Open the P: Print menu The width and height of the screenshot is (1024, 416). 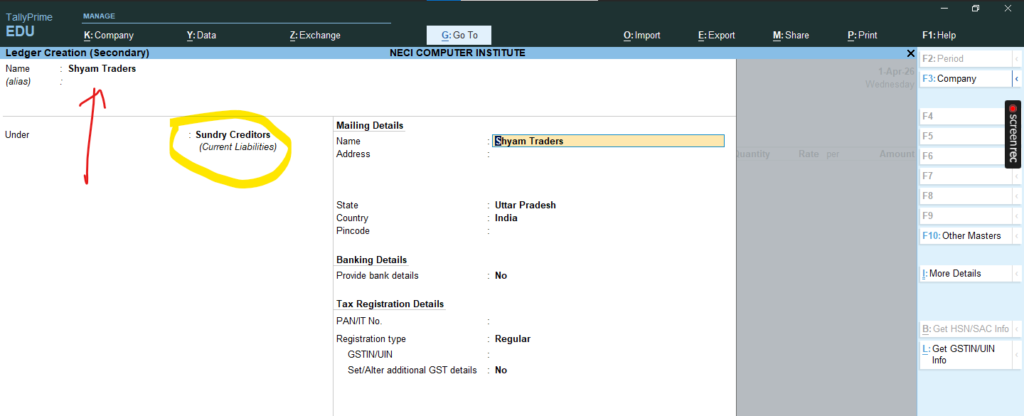(862, 35)
